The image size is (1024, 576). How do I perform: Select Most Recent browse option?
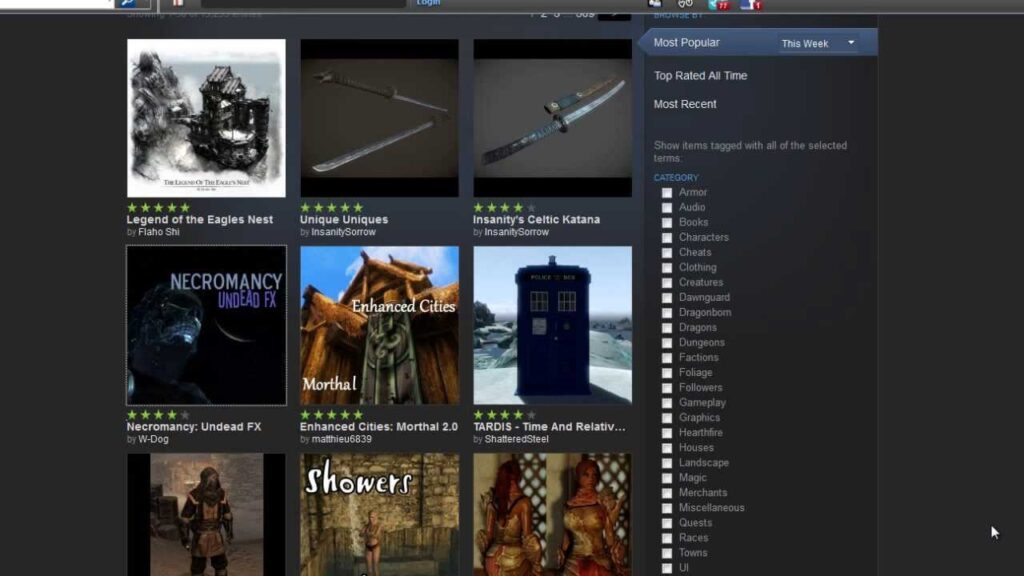pyautogui.click(x=685, y=104)
